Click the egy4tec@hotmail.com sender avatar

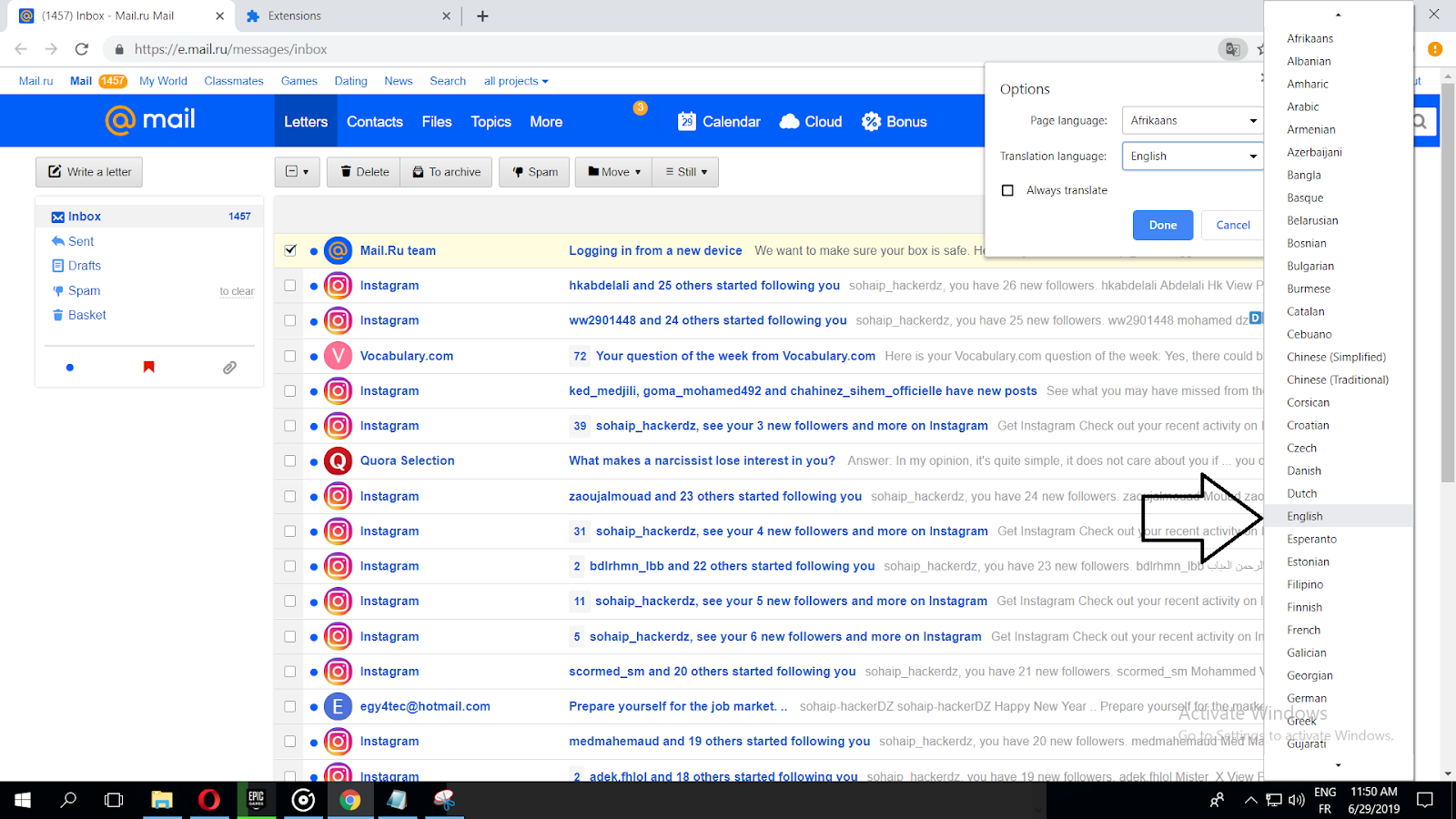(338, 706)
